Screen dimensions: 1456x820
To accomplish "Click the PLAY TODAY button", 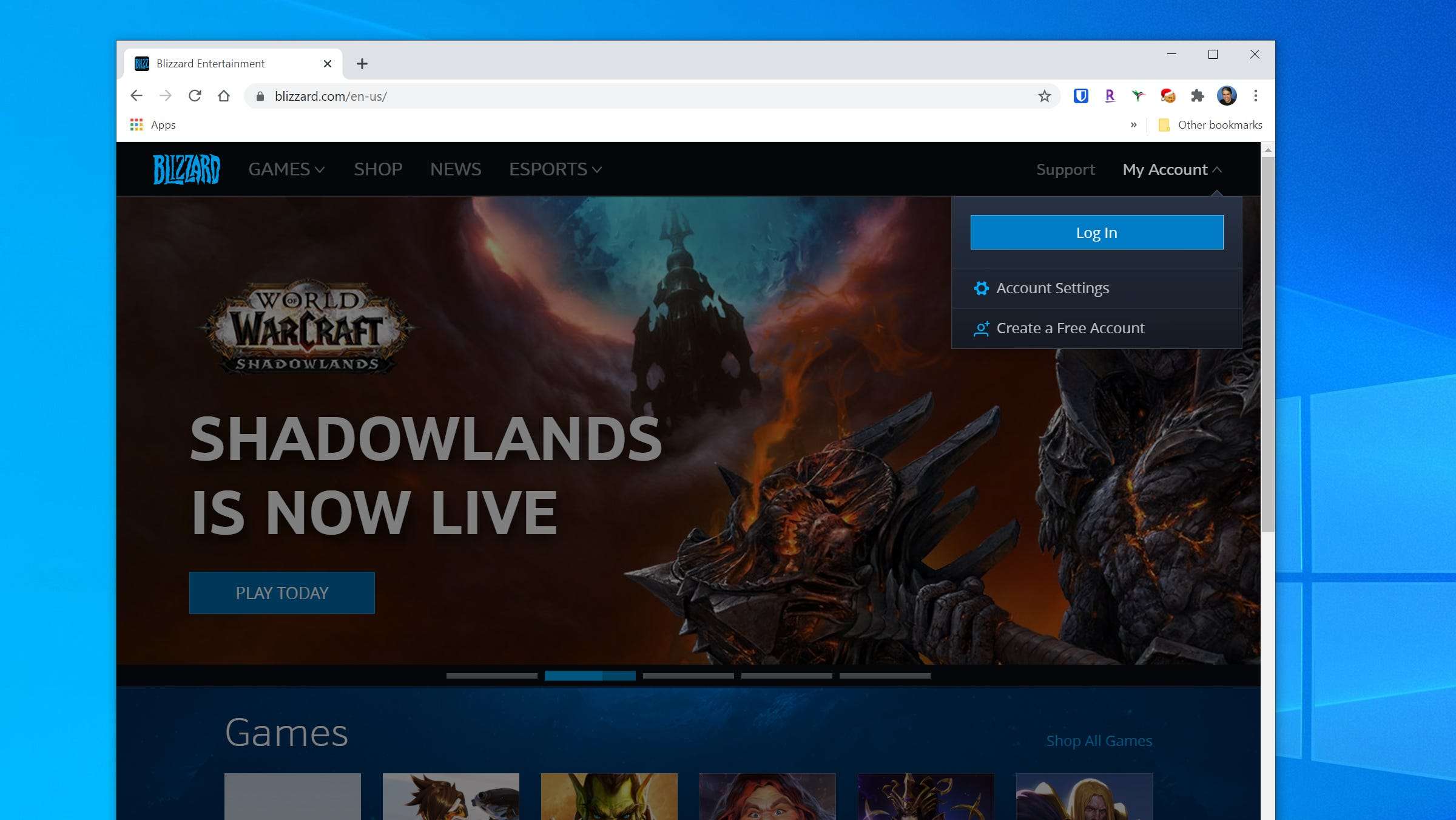I will [282, 592].
